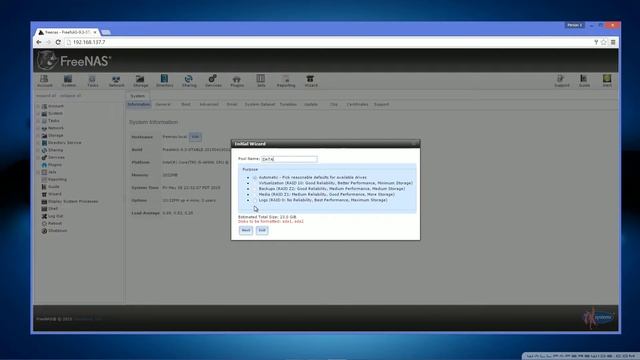
Task: Expand the Account tree node
Action: point(38,106)
